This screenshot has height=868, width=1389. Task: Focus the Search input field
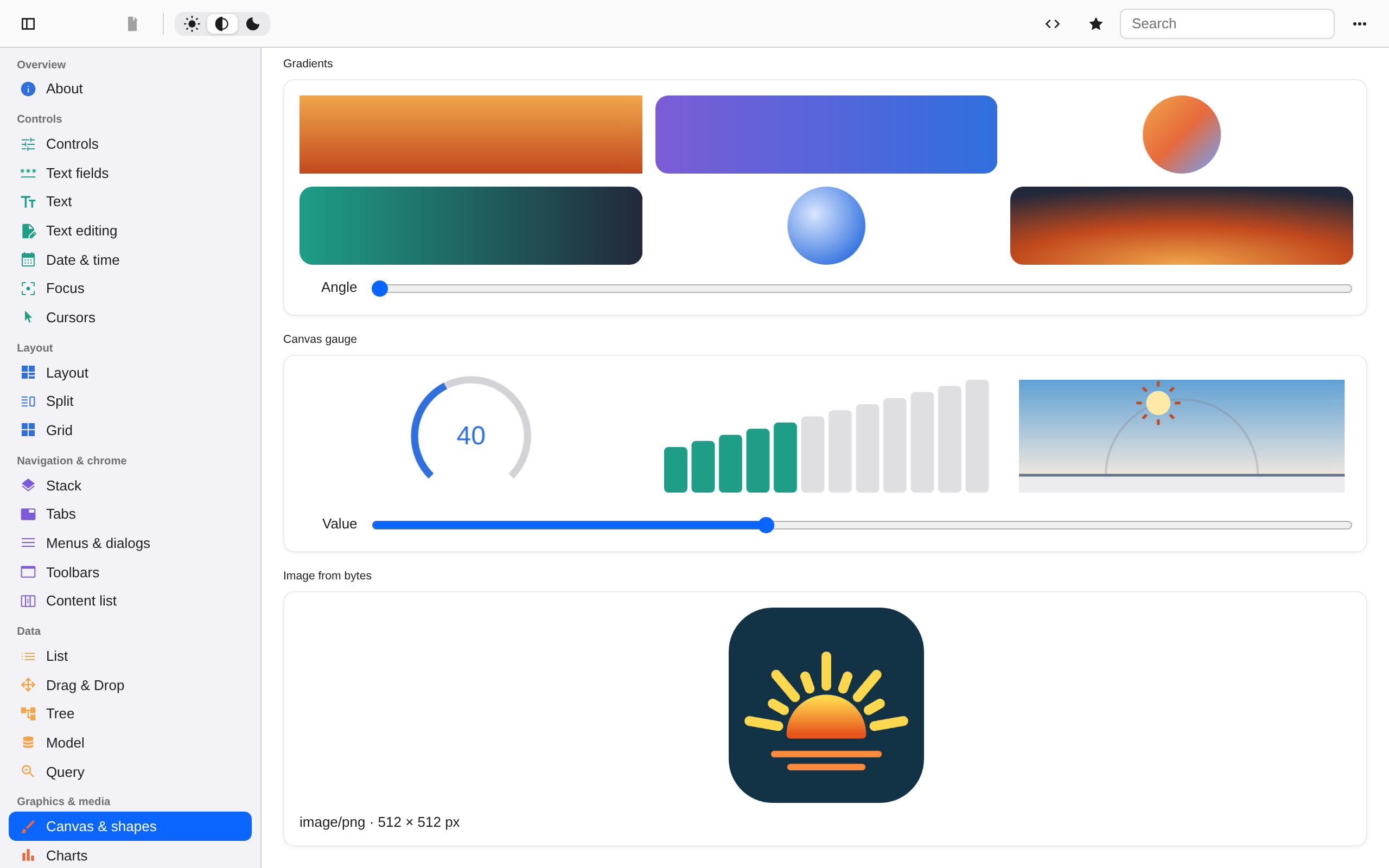(x=1227, y=23)
